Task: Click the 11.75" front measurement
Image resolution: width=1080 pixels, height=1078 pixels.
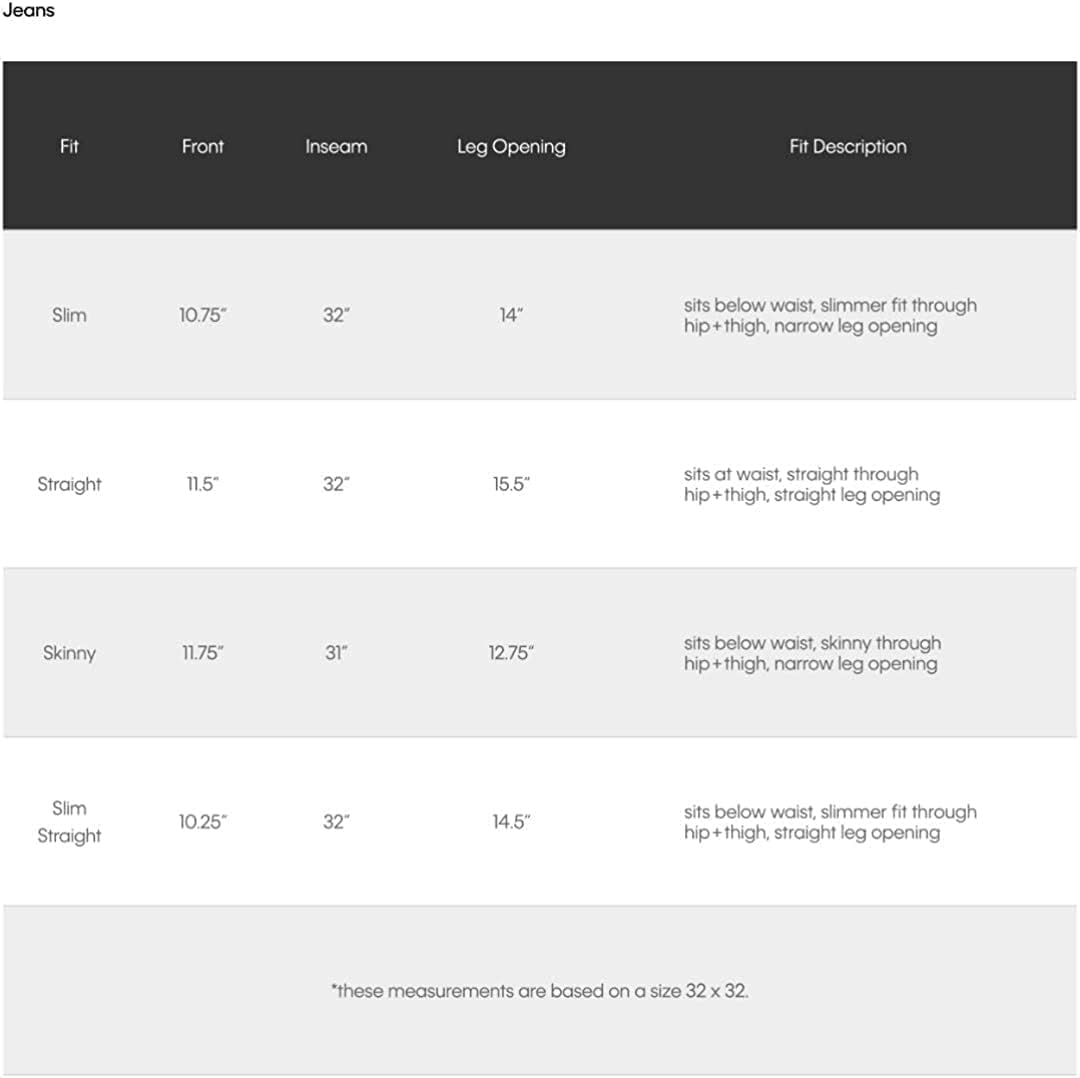Action: pos(203,653)
